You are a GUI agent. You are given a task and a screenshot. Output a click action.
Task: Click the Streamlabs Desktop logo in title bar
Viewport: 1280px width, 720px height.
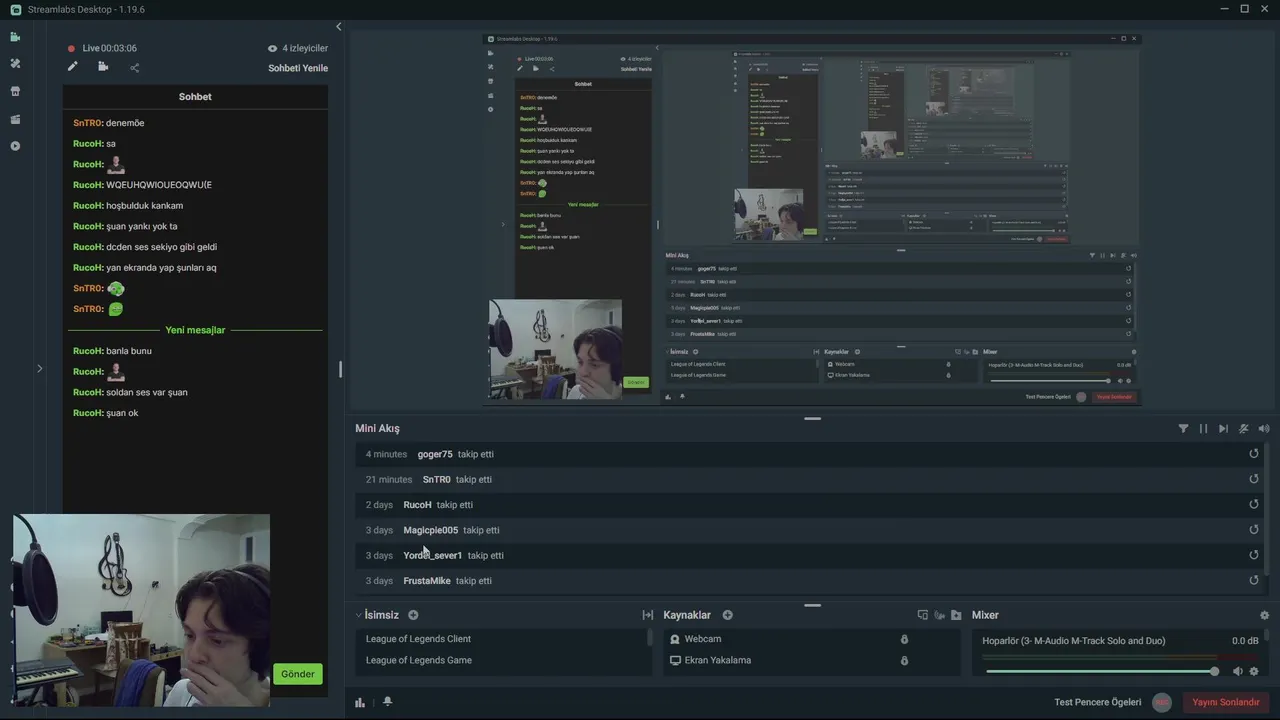15,9
